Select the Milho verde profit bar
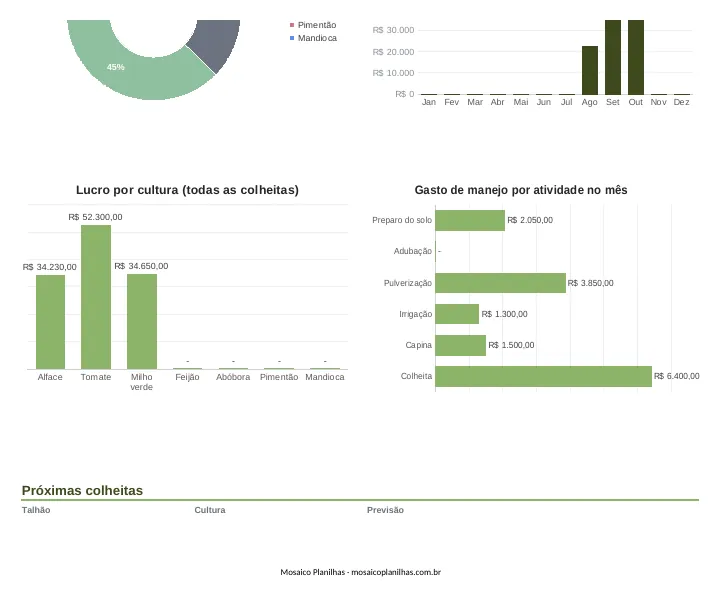This screenshot has width=720, height=597. coord(142,321)
